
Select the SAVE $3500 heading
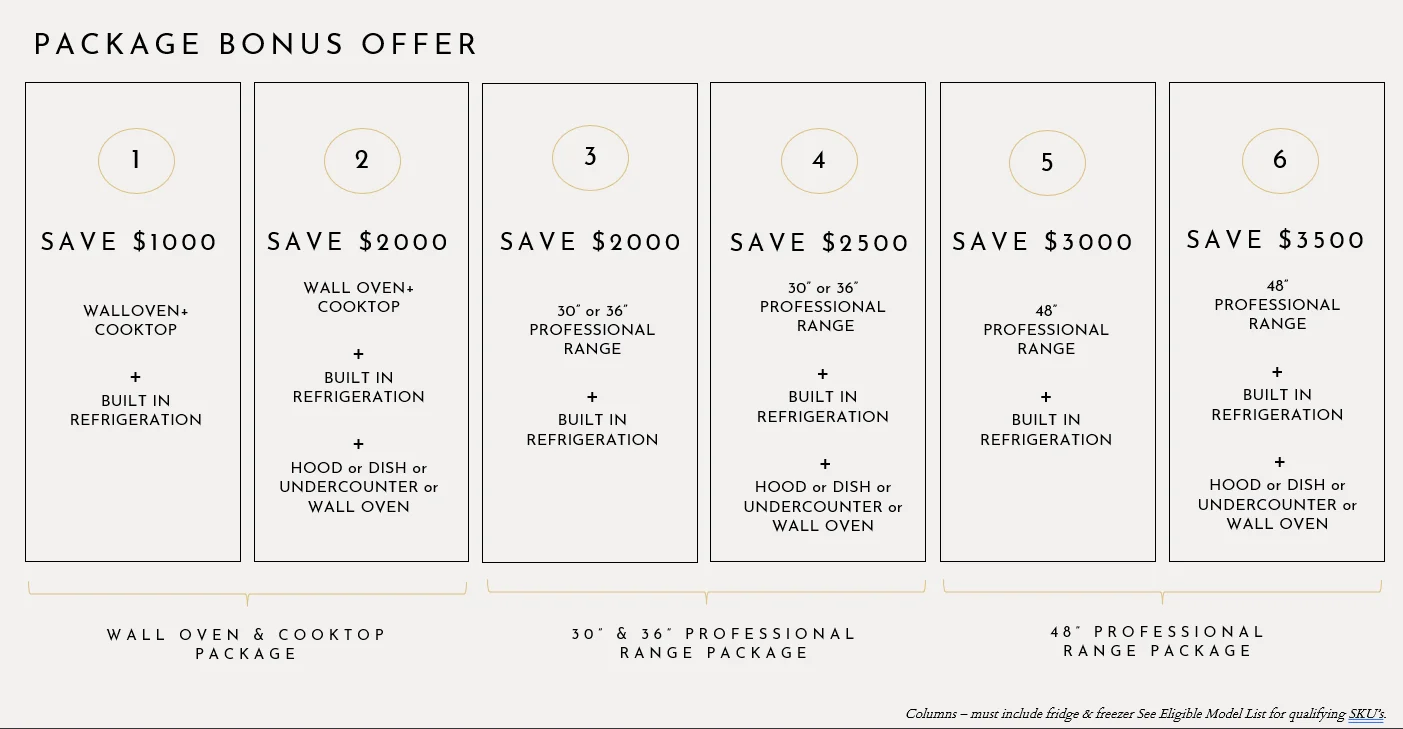click(x=1276, y=240)
